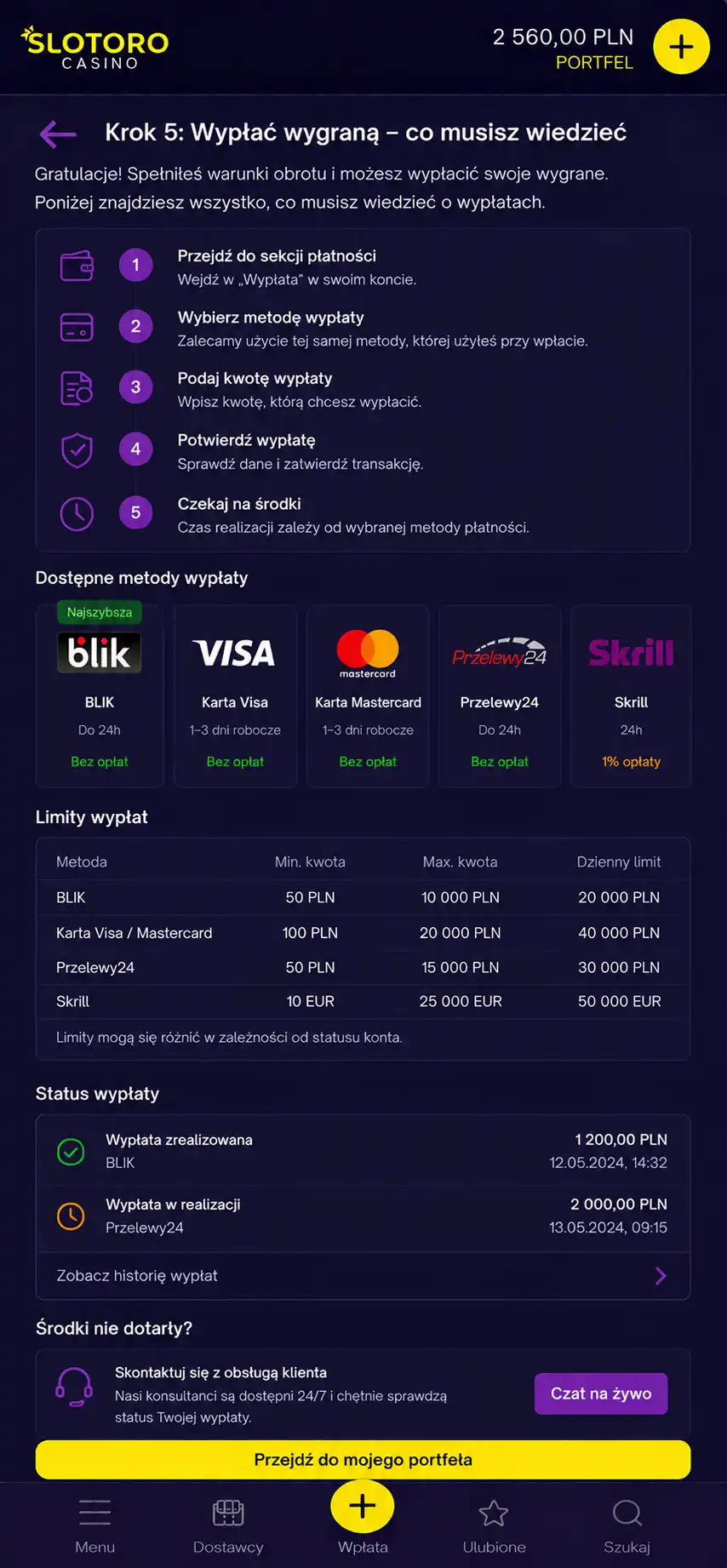The image size is (727, 1568).
Task: Open the Slotoro Casino logo home link
Action: [x=94, y=48]
